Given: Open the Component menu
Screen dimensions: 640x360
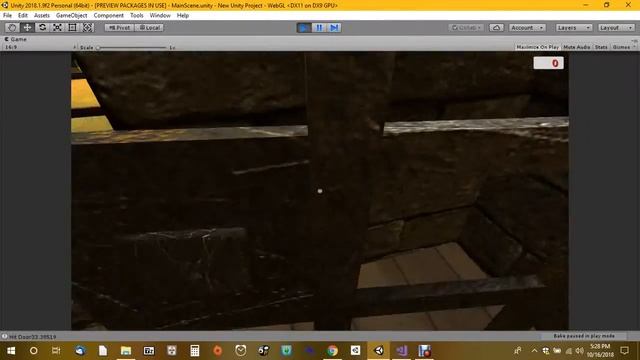Looking at the screenshot, I should pyautogui.click(x=108, y=16).
